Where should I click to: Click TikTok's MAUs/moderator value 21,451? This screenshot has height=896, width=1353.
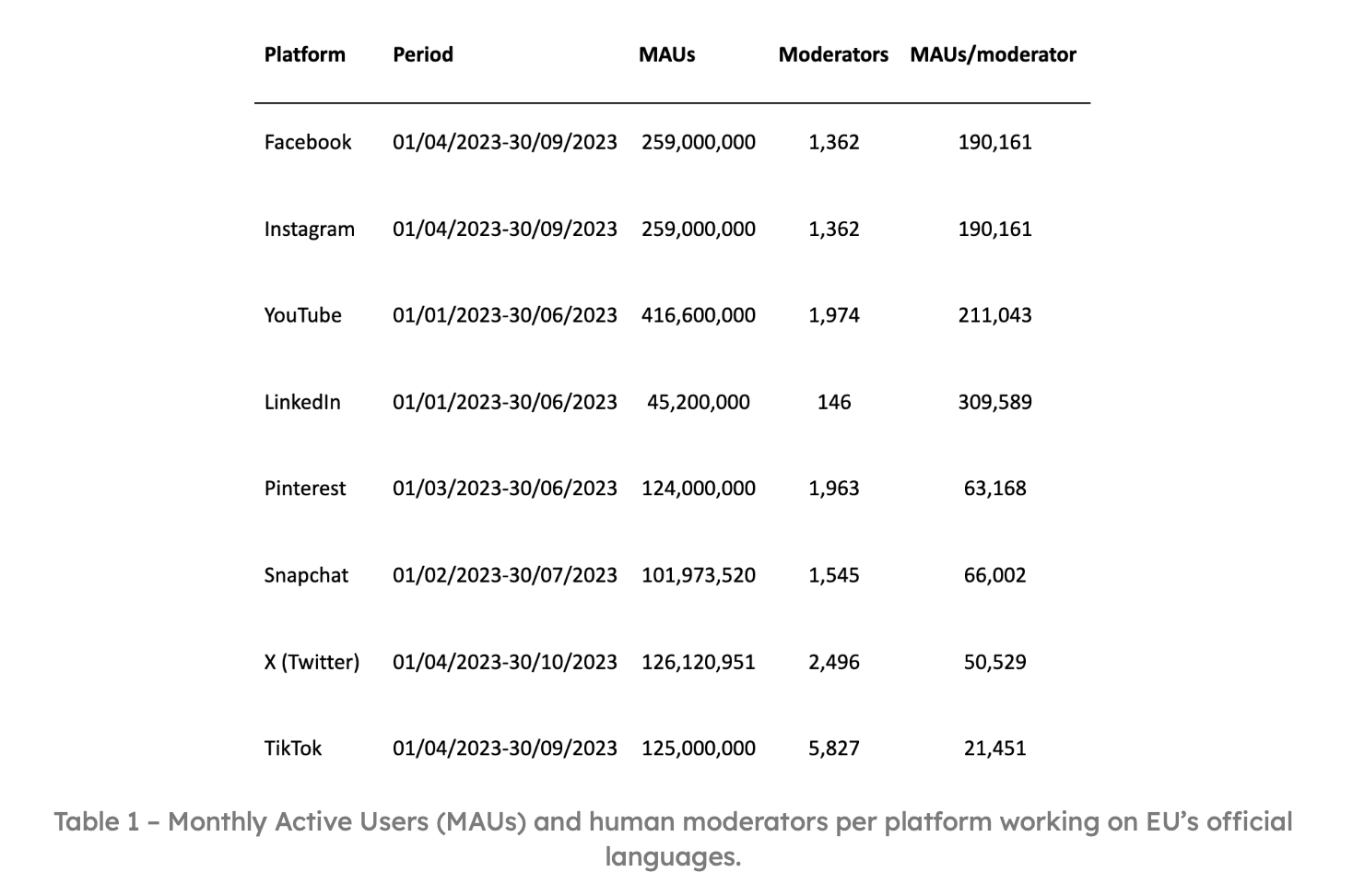tap(994, 749)
